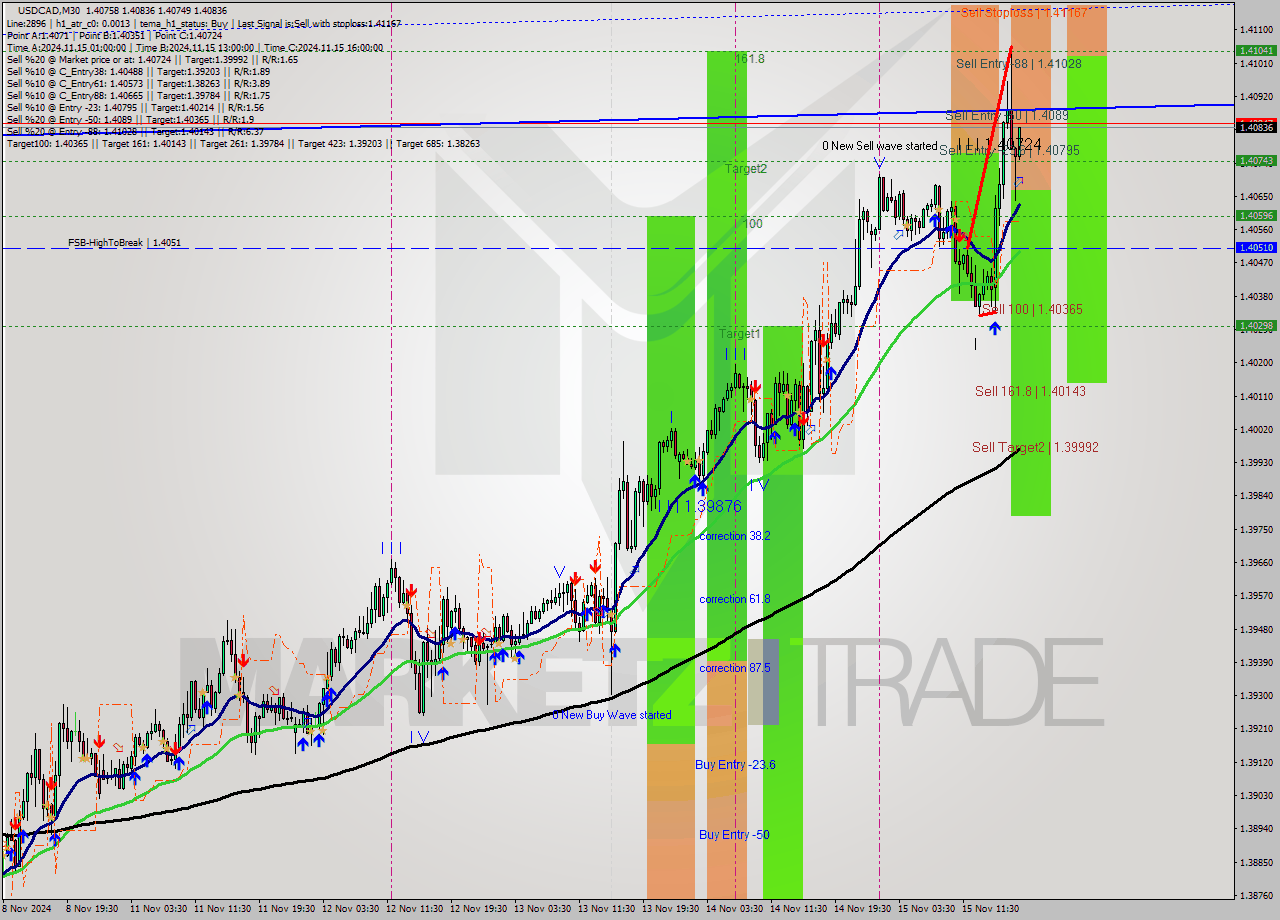Click '12 Nov 11:30' on time axis
This screenshot has width=1280, height=920.
(416, 909)
